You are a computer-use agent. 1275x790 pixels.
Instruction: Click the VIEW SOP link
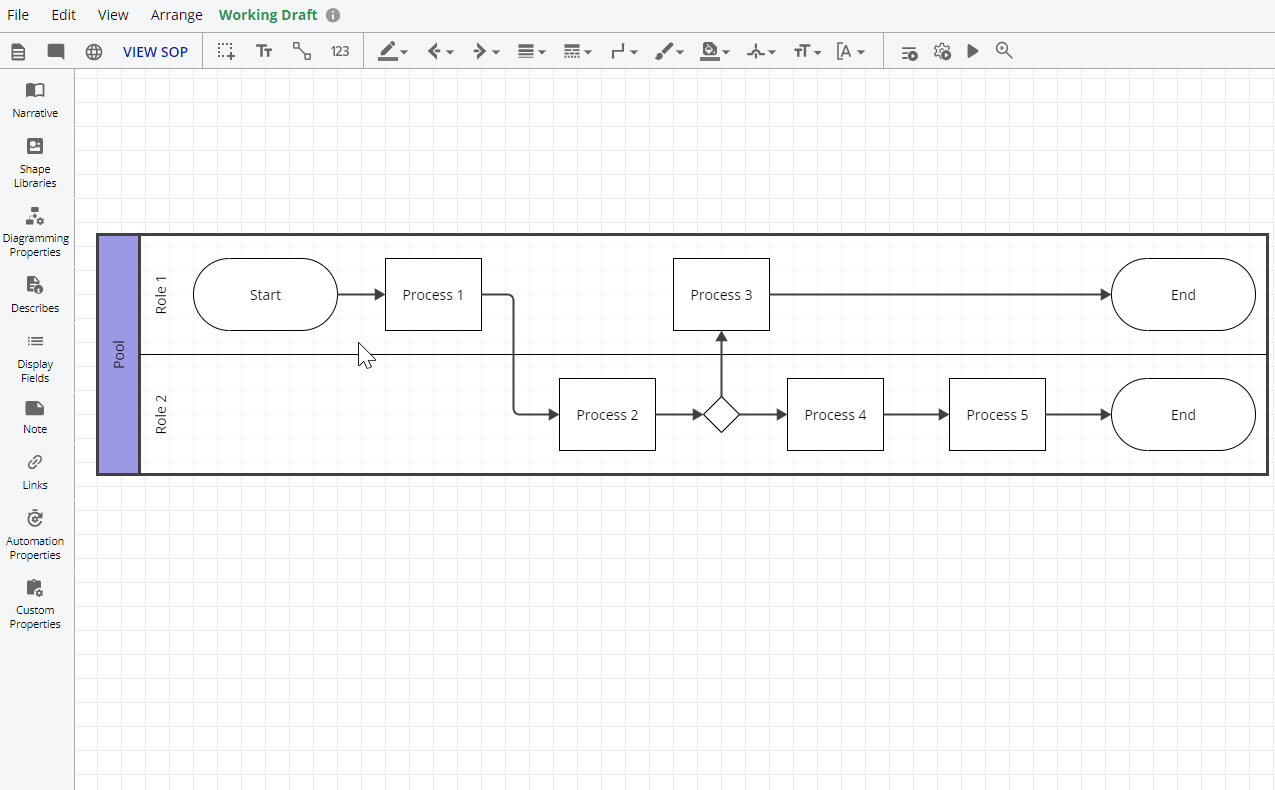coord(155,52)
